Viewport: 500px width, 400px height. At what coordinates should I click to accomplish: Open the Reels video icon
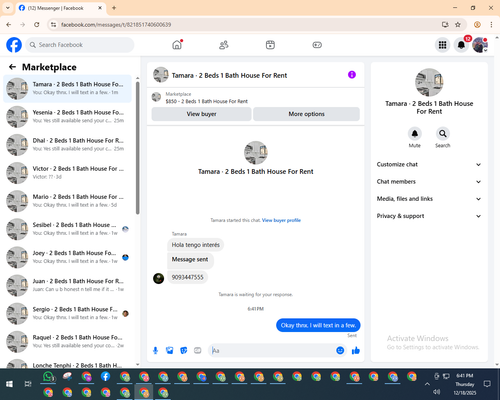[x=270, y=45]
